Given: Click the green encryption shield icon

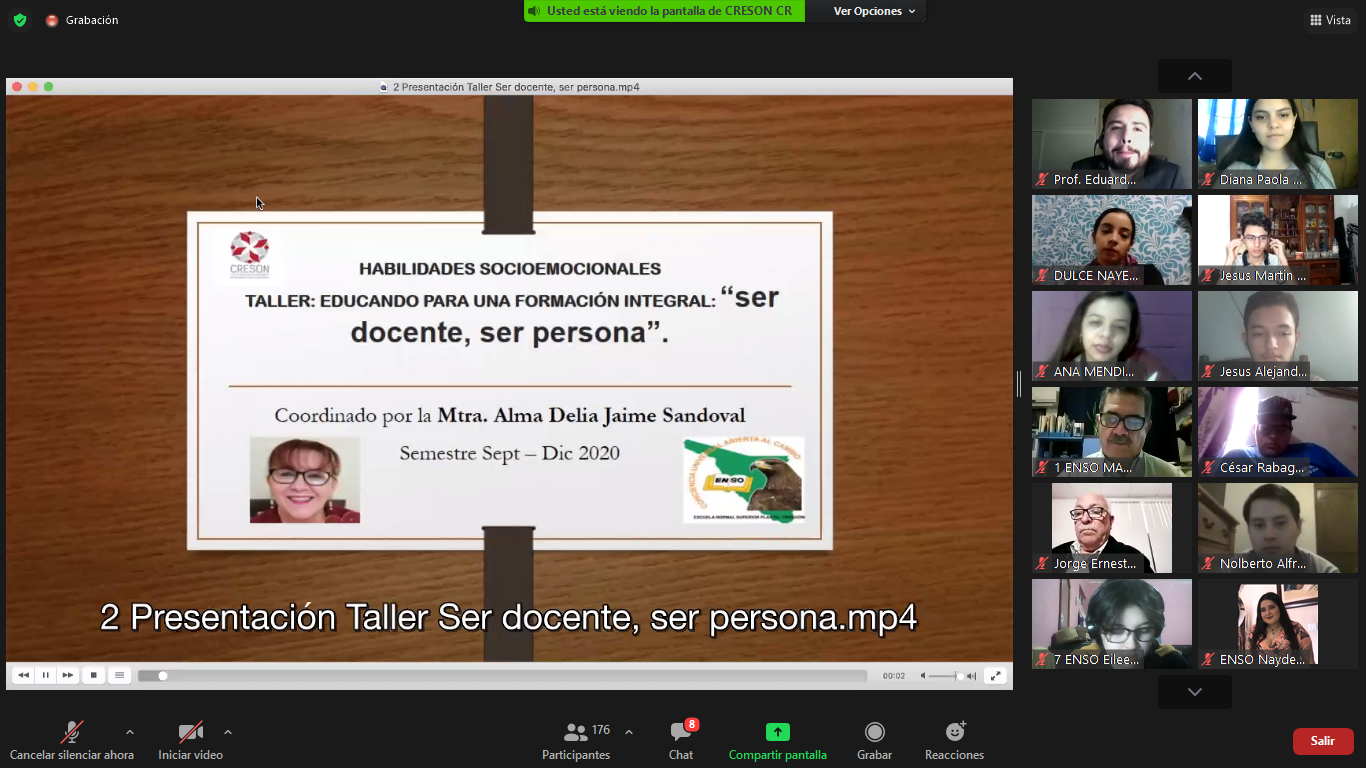Looking at the screenshot, I should [20, 20].
